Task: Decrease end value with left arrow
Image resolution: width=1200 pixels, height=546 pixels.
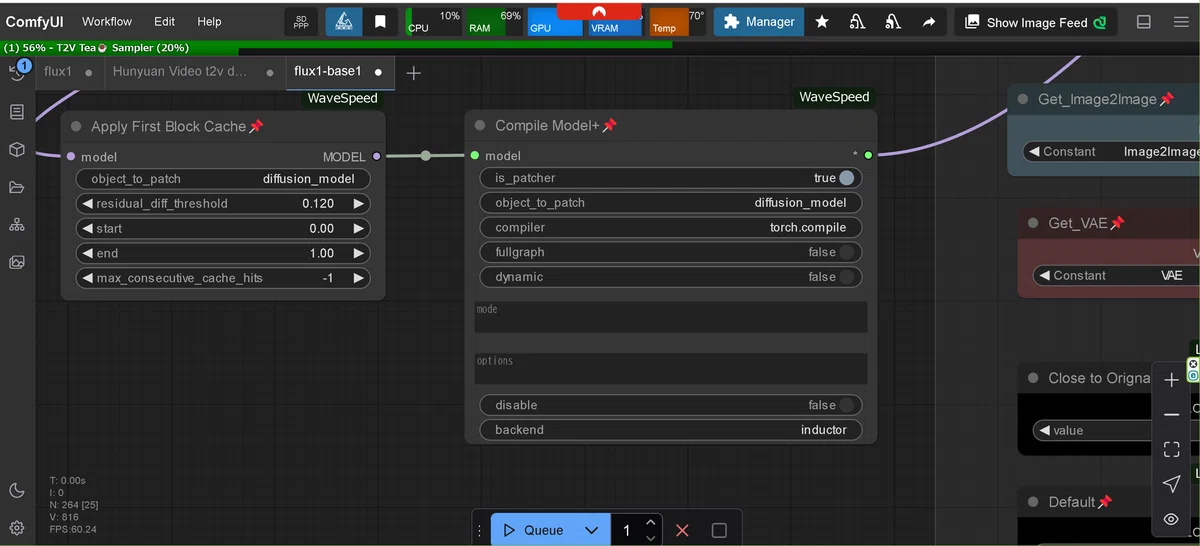Action: 87,253
